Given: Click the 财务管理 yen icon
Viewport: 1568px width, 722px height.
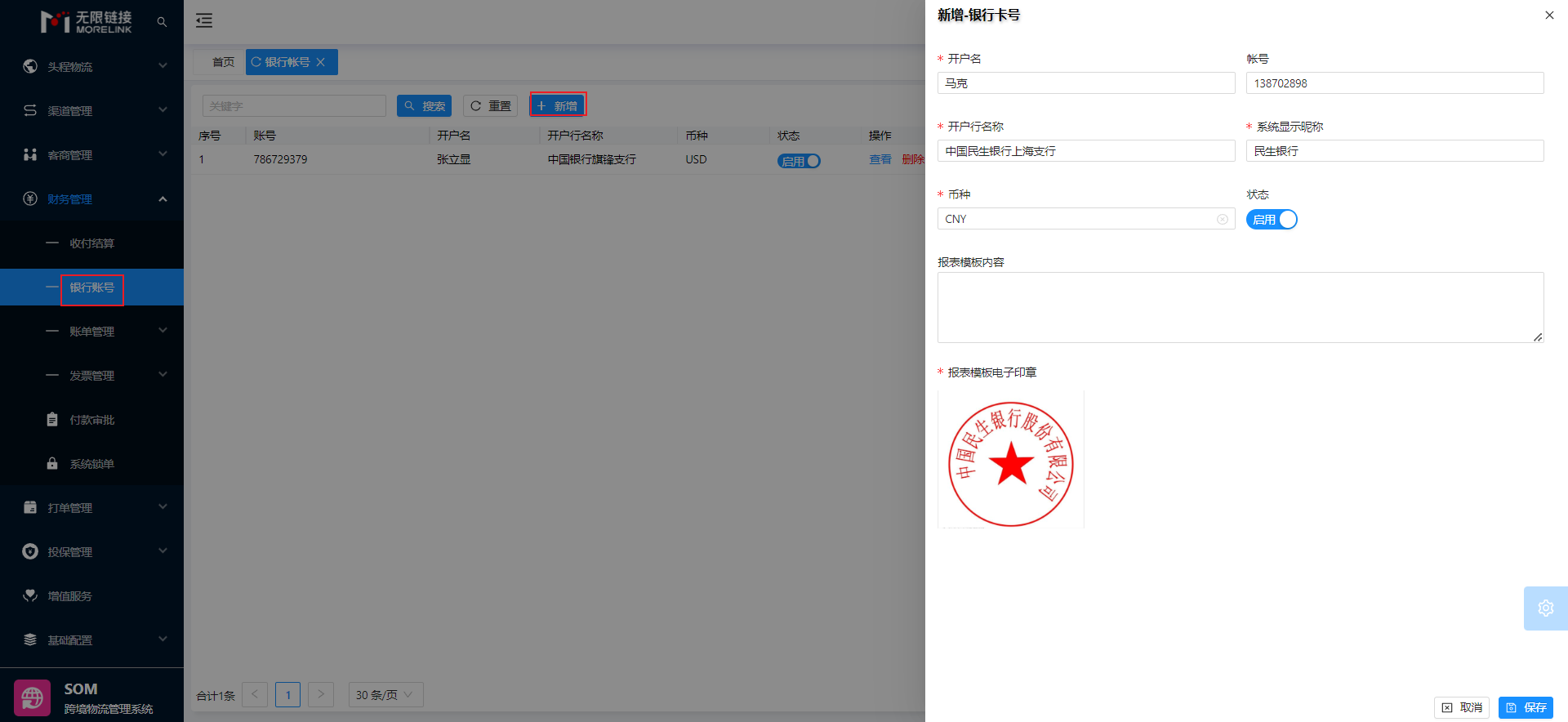Looking at the screenshot, I should [x=30, y=198].
